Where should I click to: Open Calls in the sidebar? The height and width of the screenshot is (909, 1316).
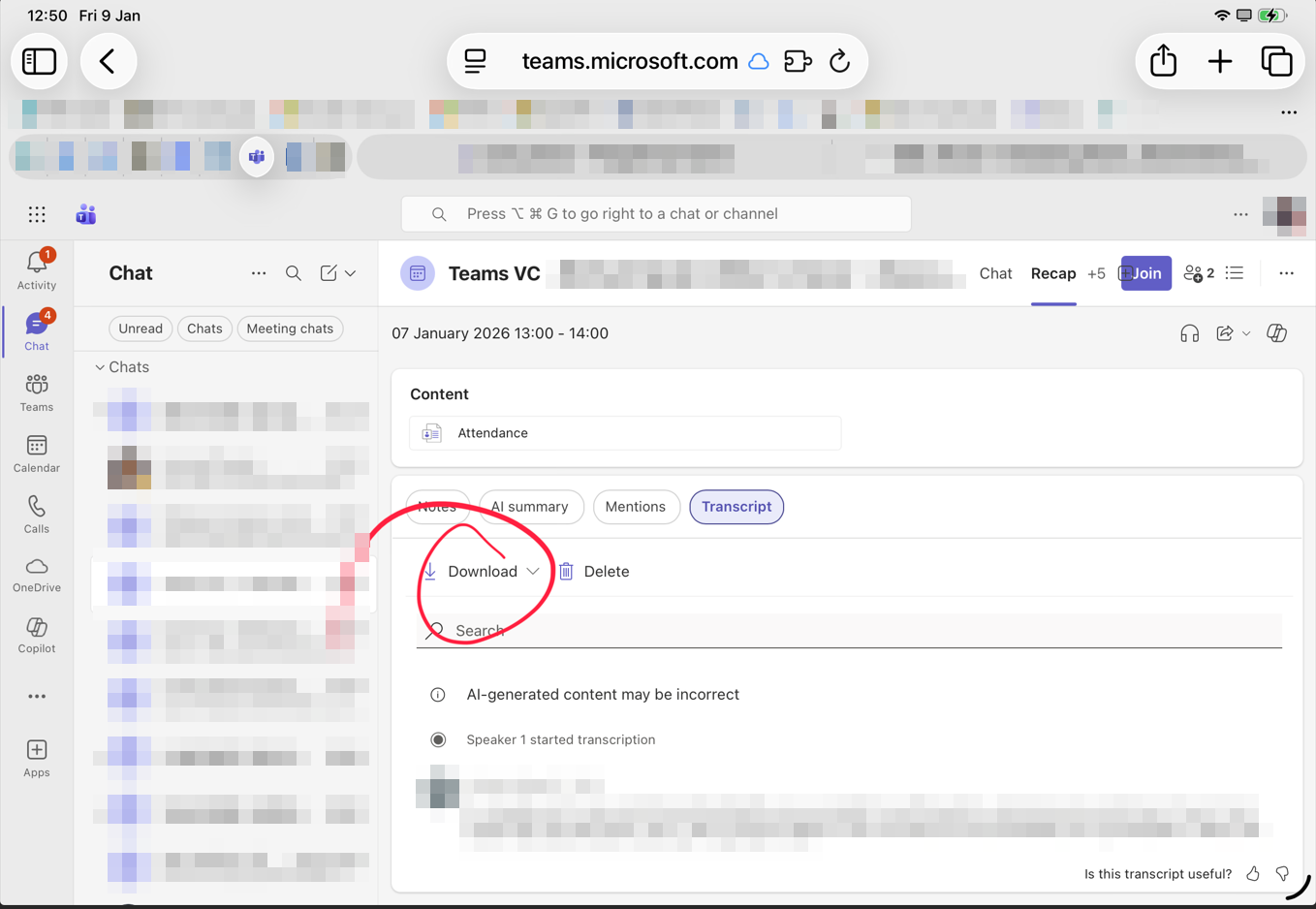37,515
